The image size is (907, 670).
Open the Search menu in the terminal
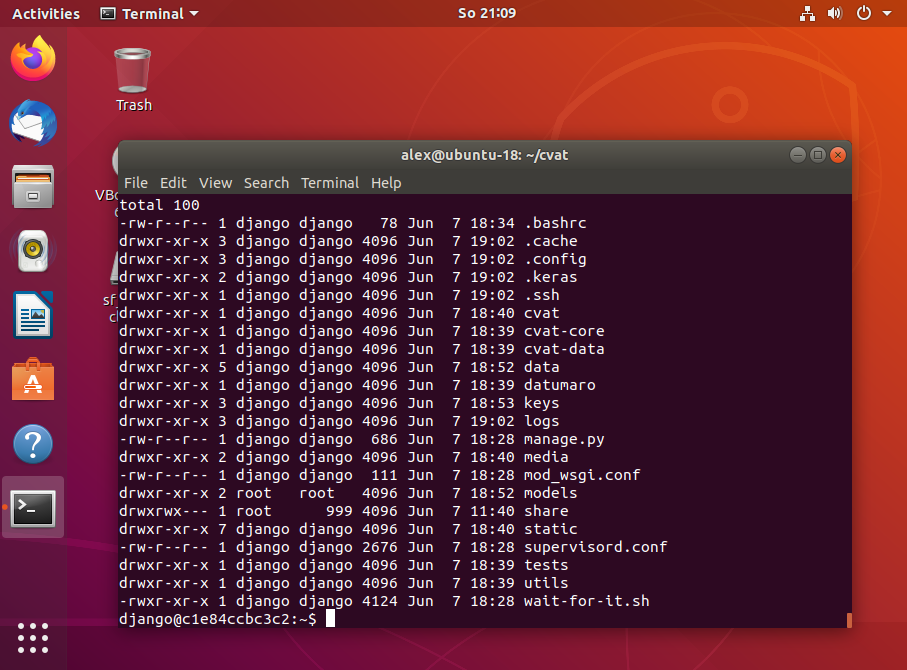pyautogui.click(x=266, y=183)
